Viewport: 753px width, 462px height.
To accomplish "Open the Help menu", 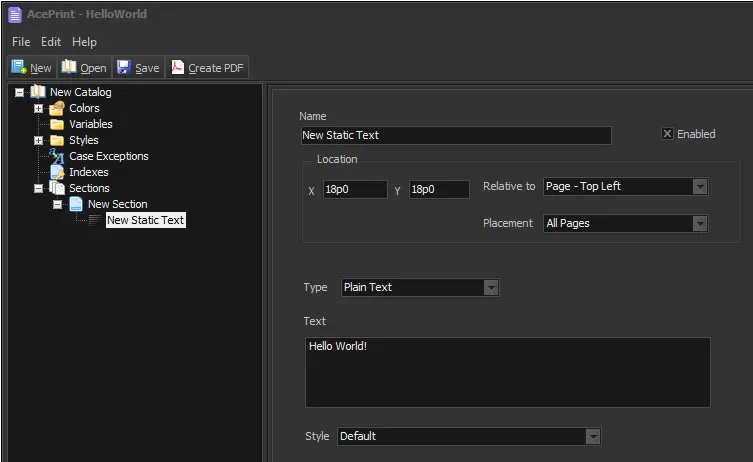I will 84,42.
